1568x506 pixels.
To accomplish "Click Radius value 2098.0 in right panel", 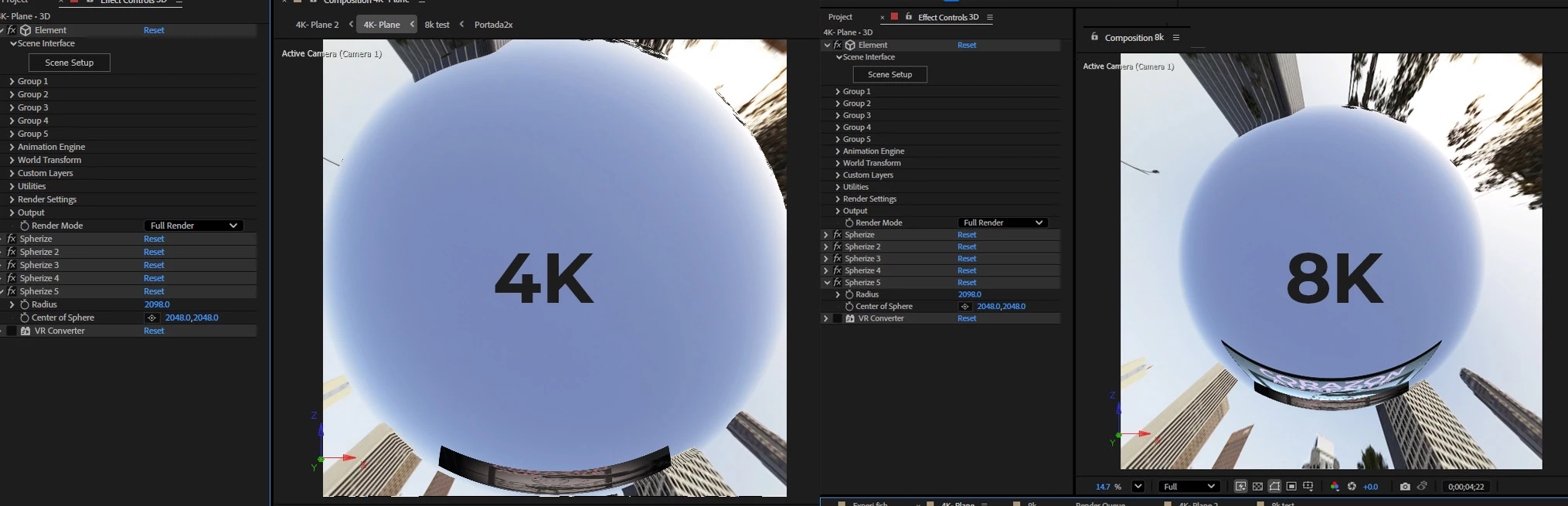I will (969, 294).
